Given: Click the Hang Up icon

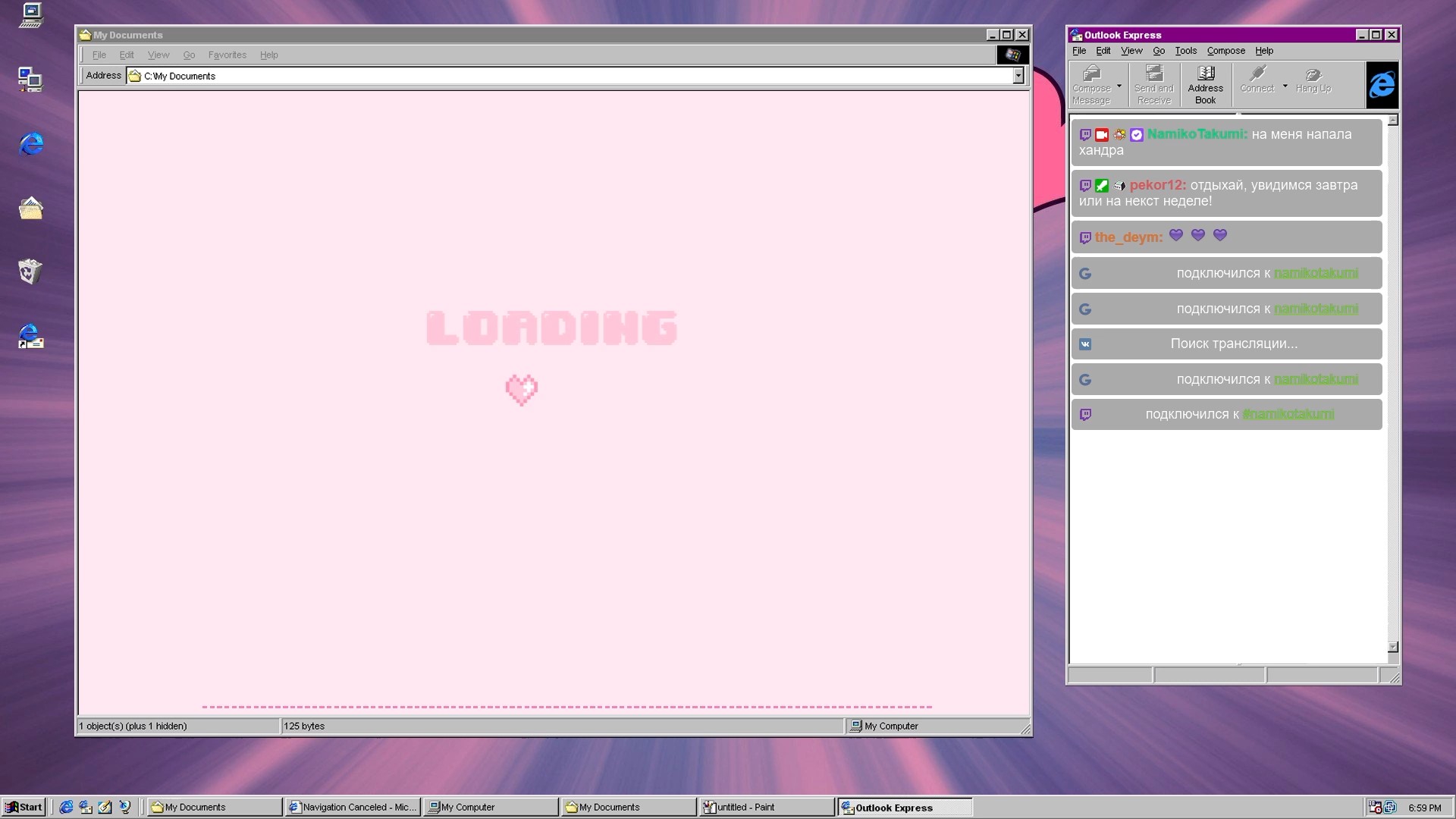Looking at the screenshot, I should point(1313,80).
